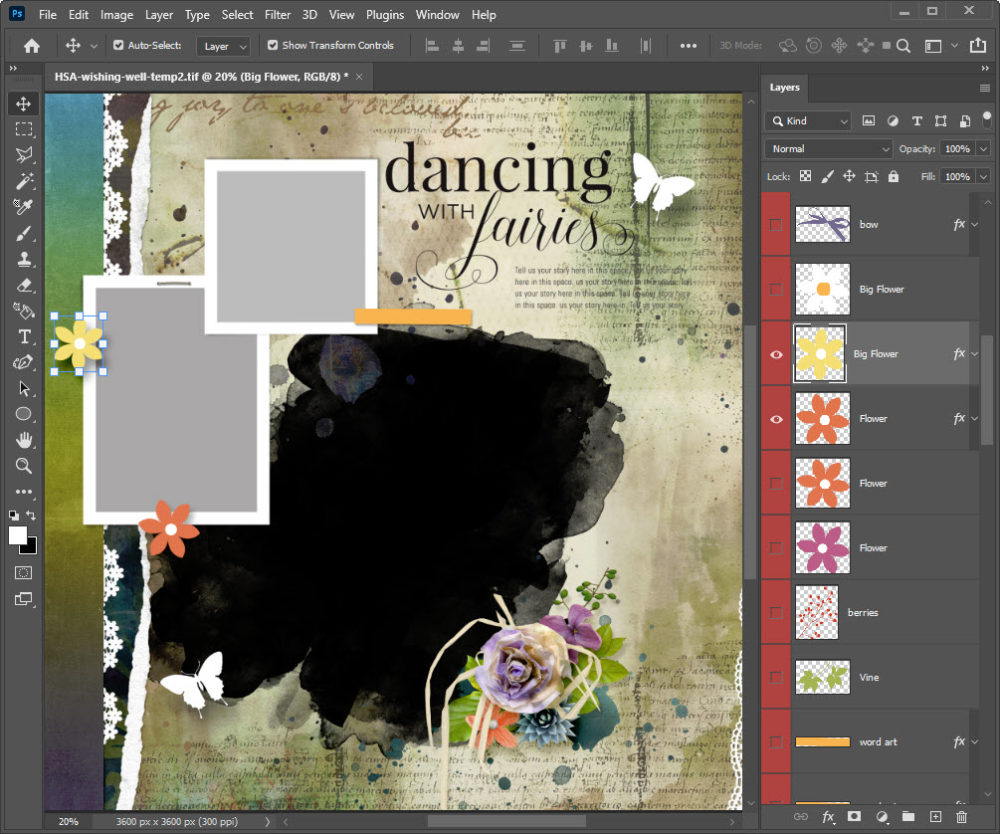Activate the Horizontal Type tool
The width and height of the screenshot is (1000, 834).
tap(24, 337)
